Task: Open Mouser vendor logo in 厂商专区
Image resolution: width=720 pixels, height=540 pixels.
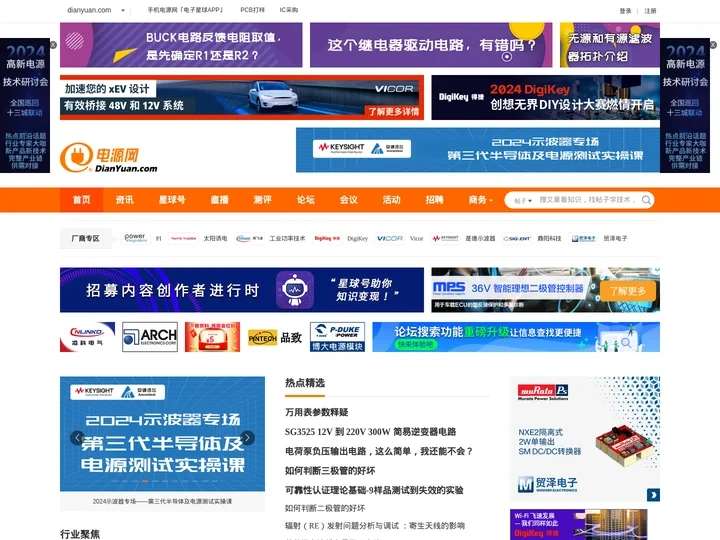Action: point(584,238)
